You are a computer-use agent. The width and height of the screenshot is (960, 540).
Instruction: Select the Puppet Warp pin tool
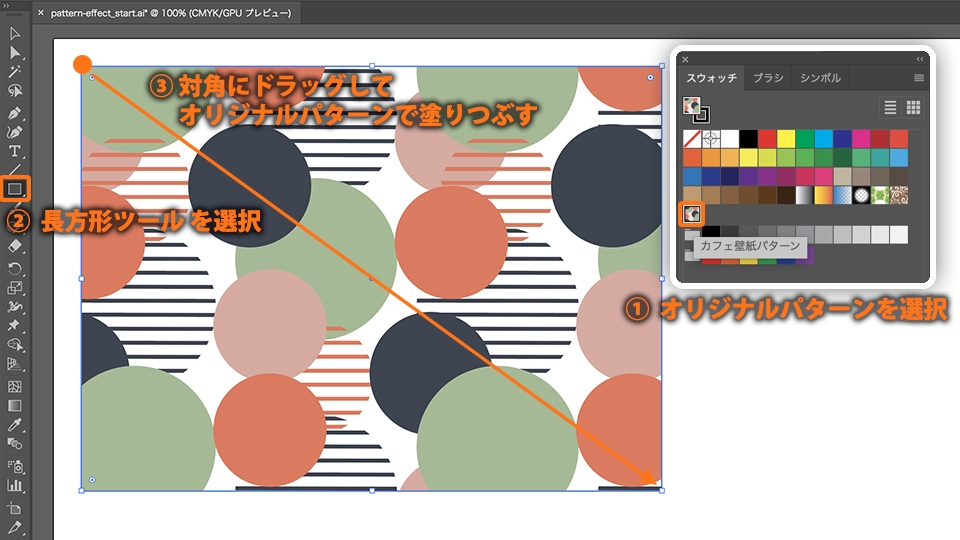pos(15,326)
